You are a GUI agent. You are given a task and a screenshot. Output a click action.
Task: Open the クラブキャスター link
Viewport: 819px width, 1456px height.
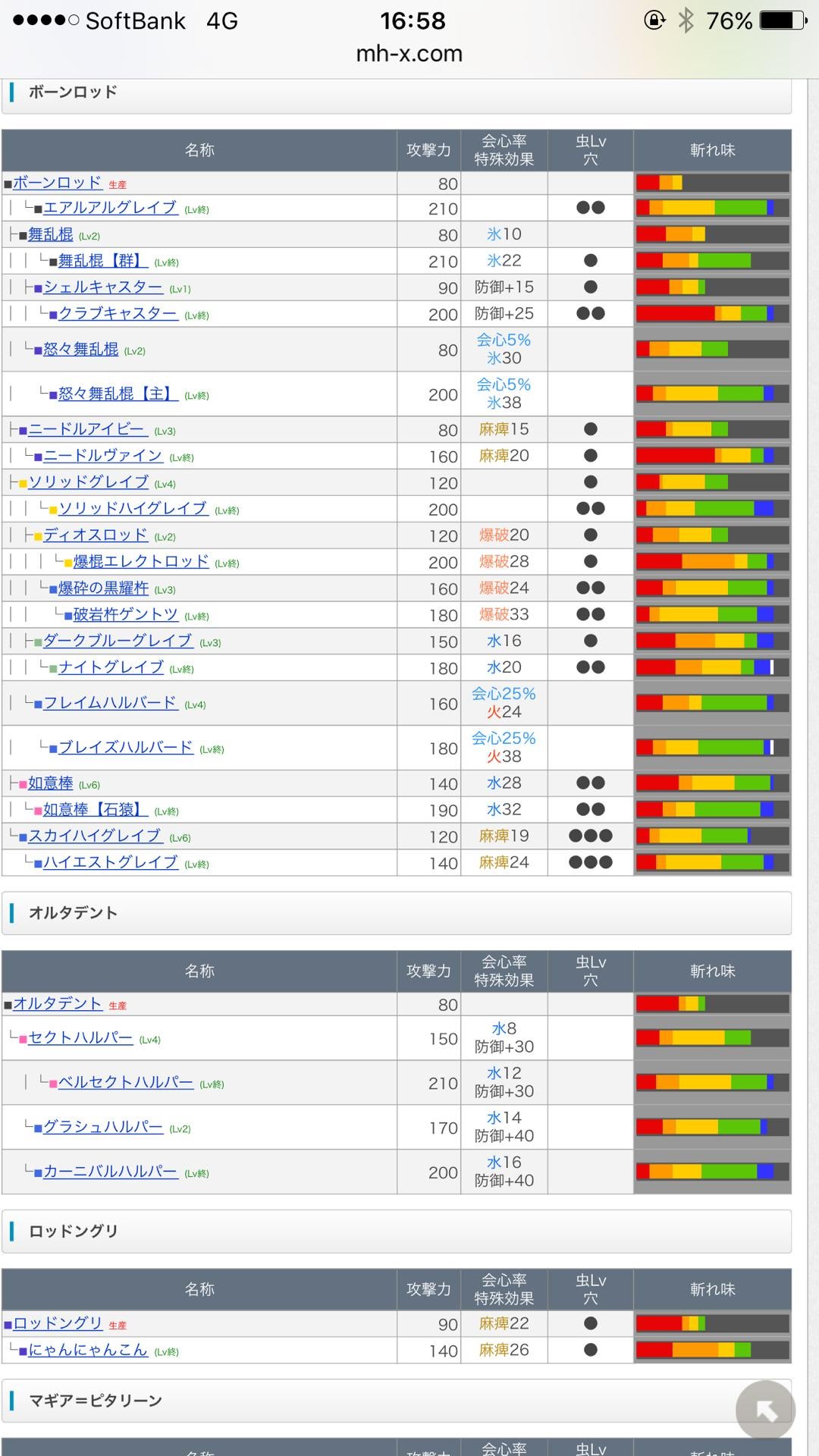tap(118, 314)
